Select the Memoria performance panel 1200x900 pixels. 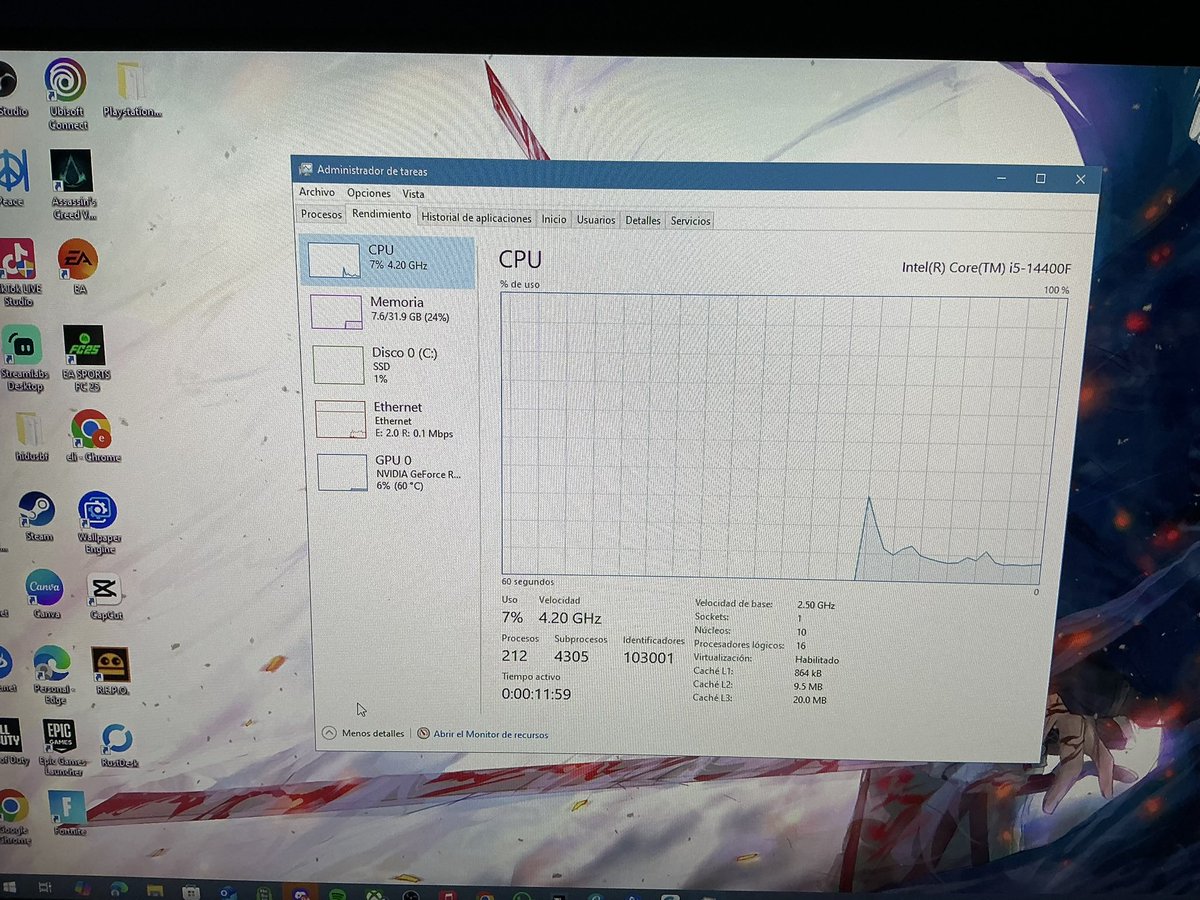[390, 311]
